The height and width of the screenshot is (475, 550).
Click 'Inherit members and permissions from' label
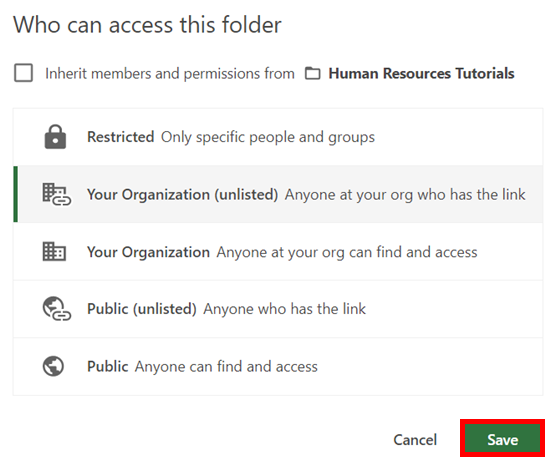[x=170, y=74]
